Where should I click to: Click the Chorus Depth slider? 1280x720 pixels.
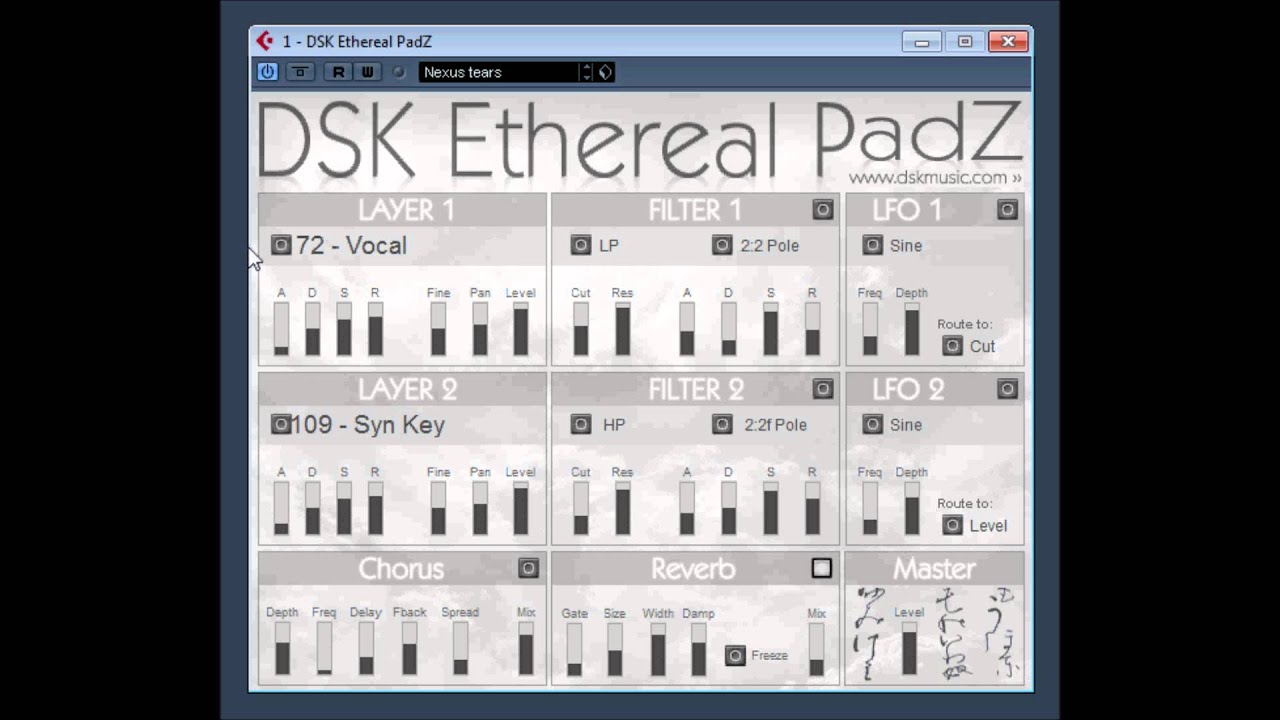click(x=282, y=648)
